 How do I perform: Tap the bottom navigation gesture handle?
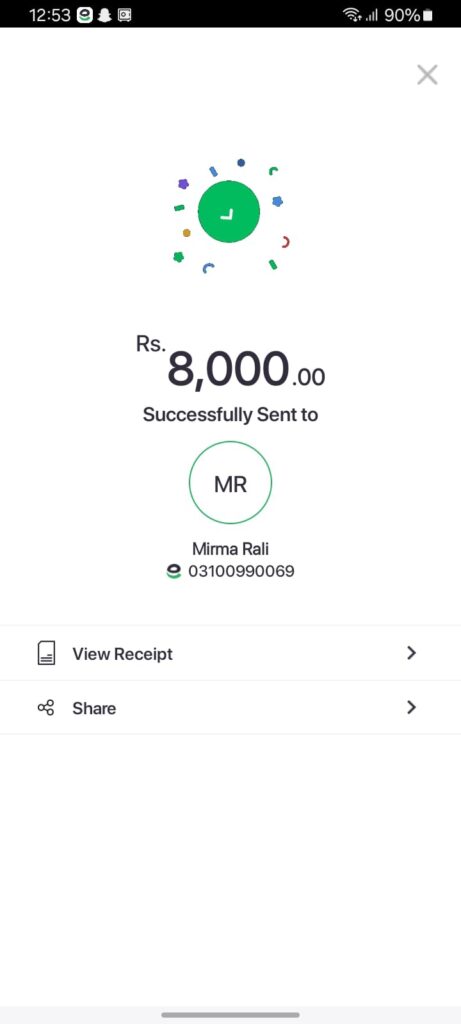[230, 1015]
